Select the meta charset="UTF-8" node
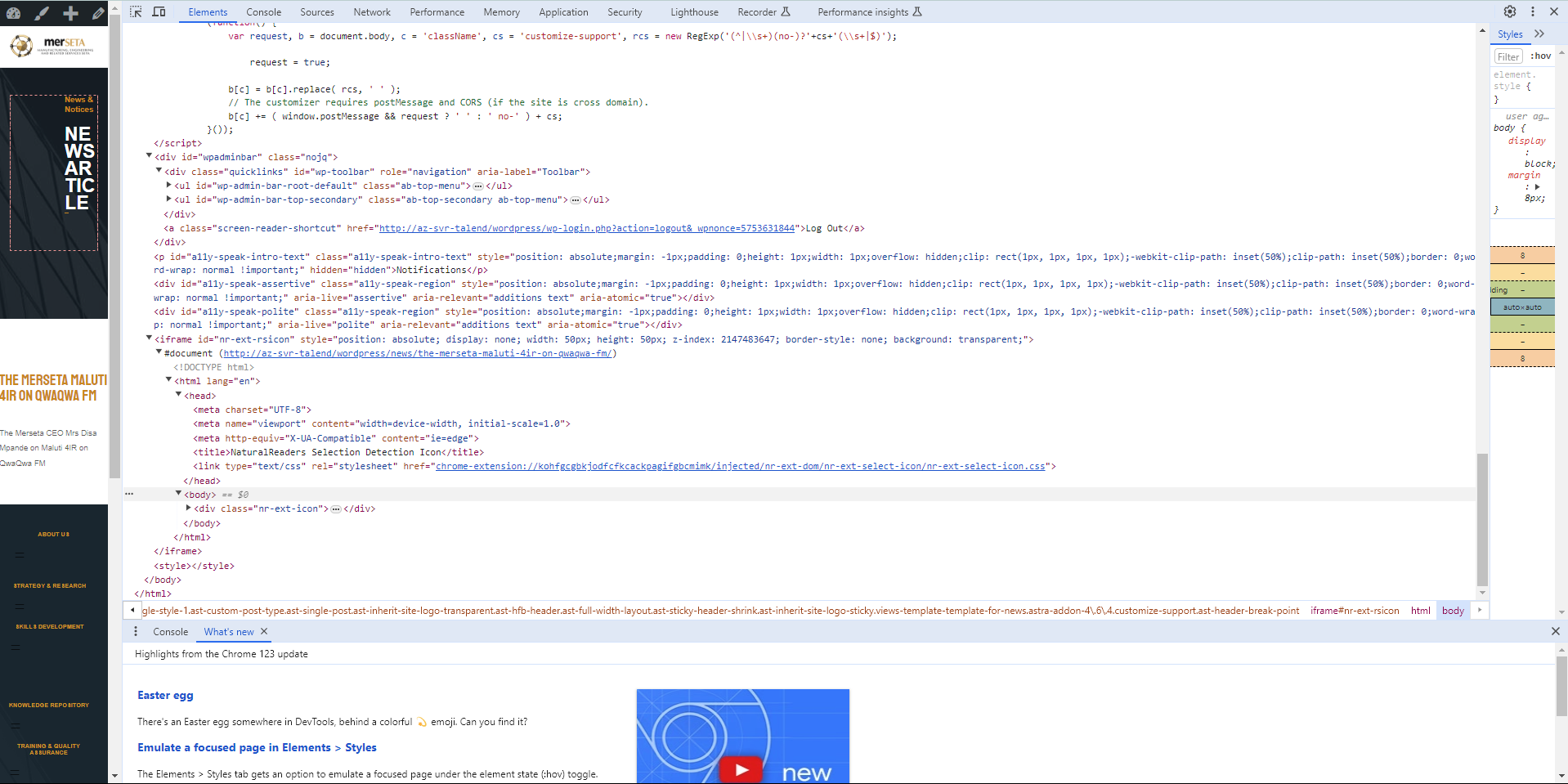This screenshot has height=784, width=1568. coord(252,410)
